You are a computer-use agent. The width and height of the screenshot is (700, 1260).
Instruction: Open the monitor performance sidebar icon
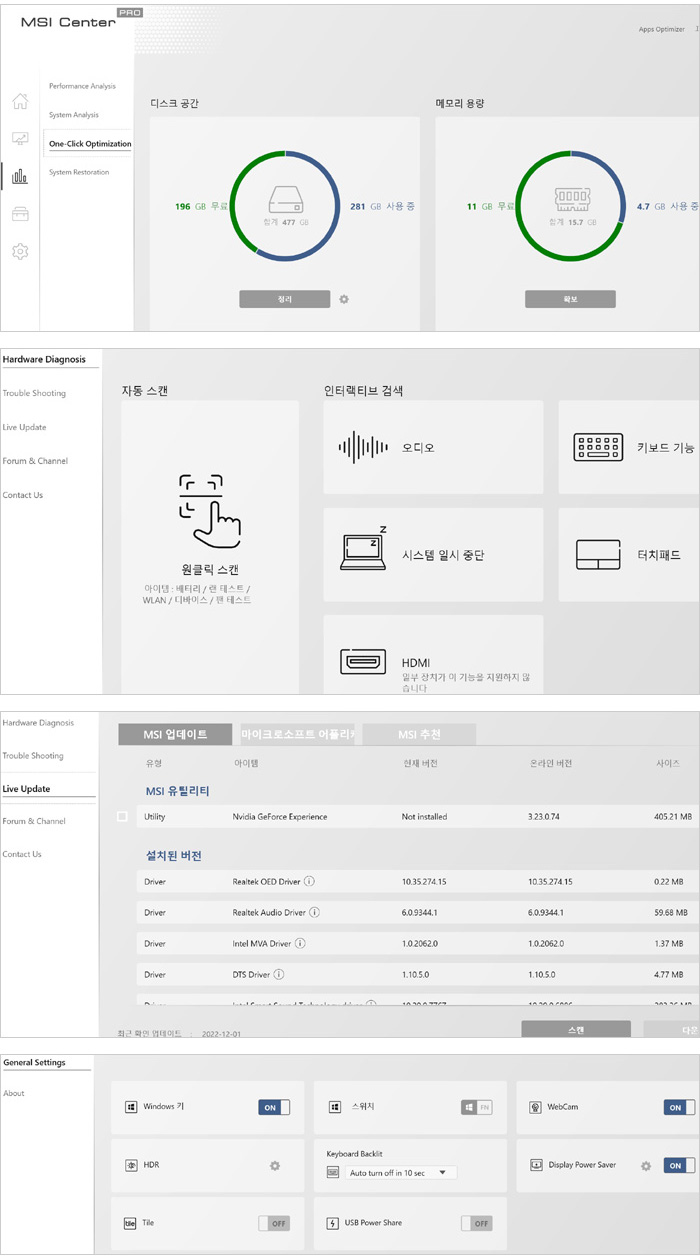click(x=20, y=139)
